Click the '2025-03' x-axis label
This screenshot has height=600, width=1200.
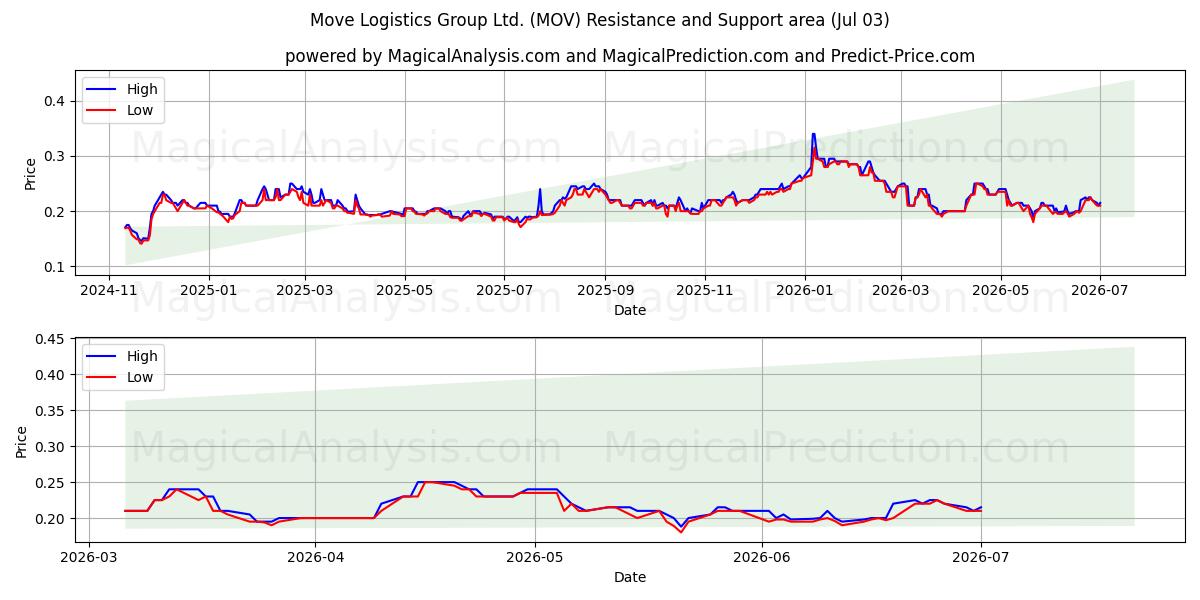tap(305, 291)
